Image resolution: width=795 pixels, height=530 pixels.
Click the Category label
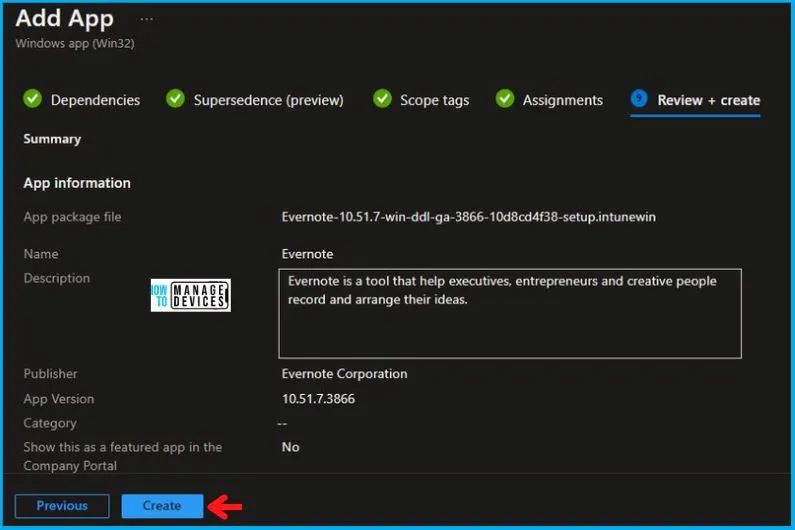pos(50,423)
